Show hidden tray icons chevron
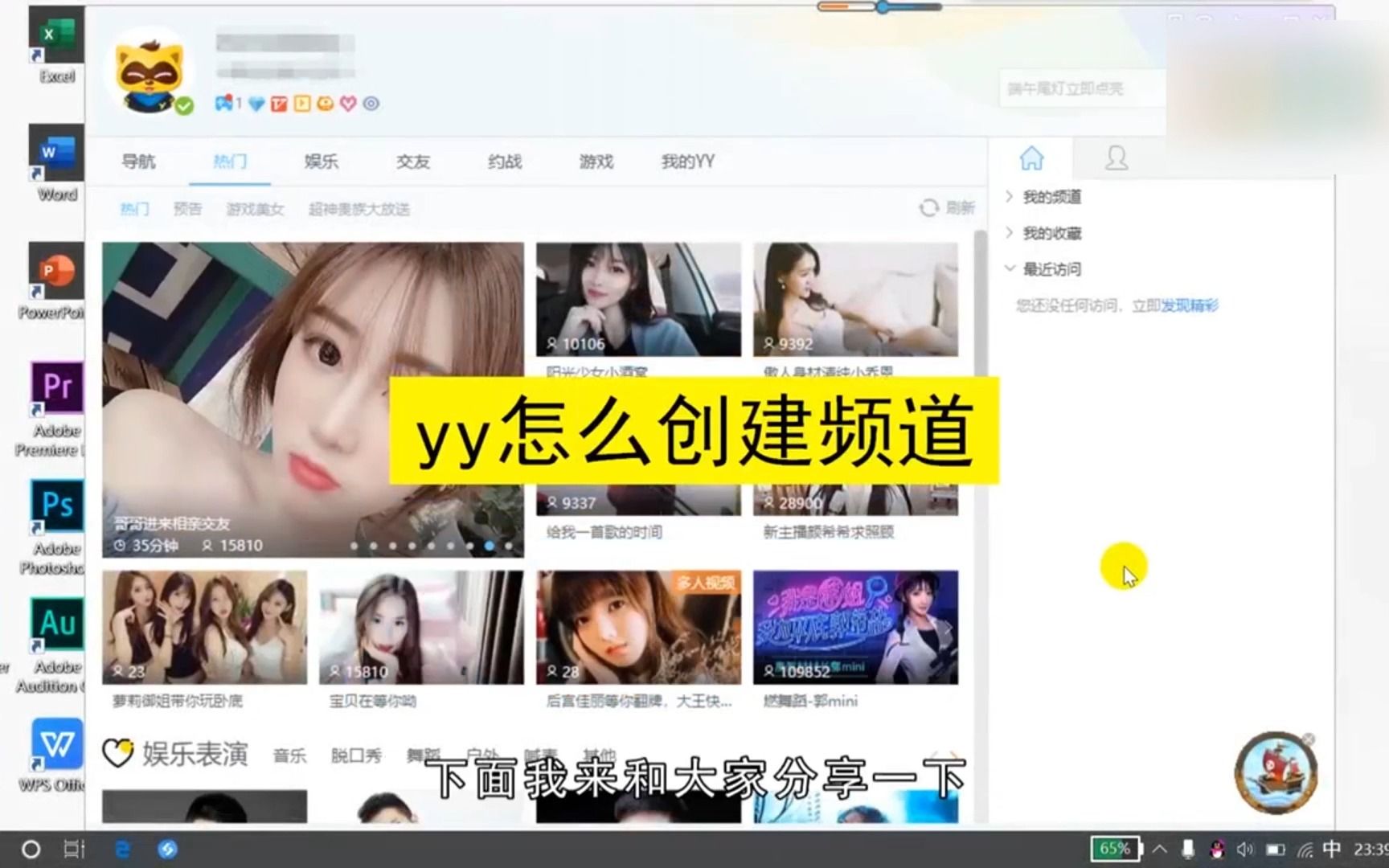 point(1160,849)
